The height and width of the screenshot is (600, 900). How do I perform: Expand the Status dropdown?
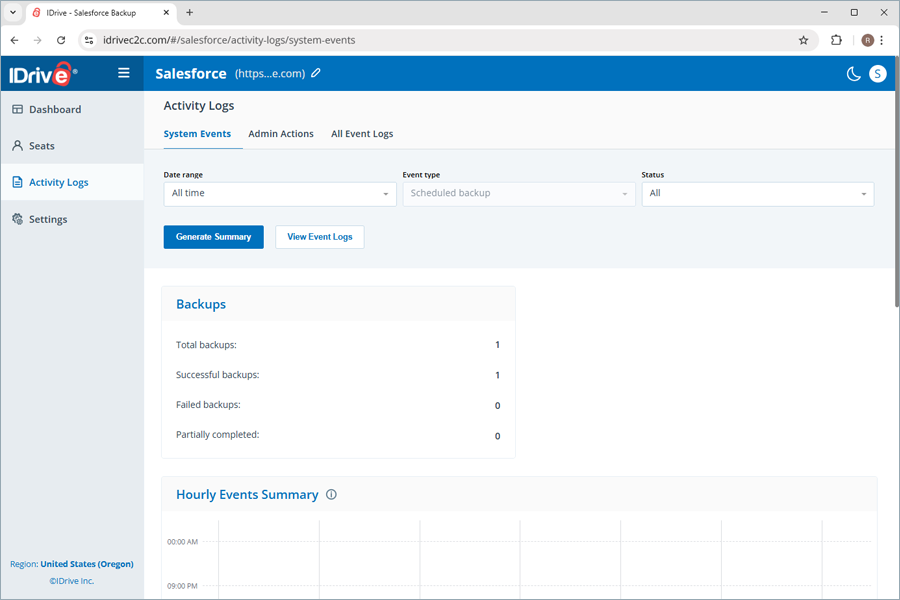pos(757,193)
